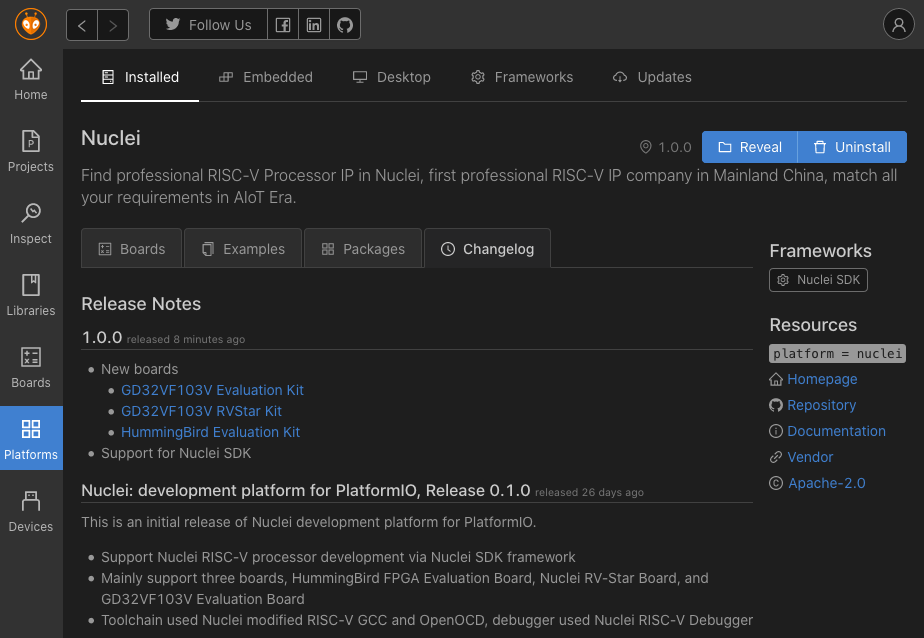Screen dimensions: 924x638
Task: Go to Home in the sidebar
Action: (x=31, y=80)
